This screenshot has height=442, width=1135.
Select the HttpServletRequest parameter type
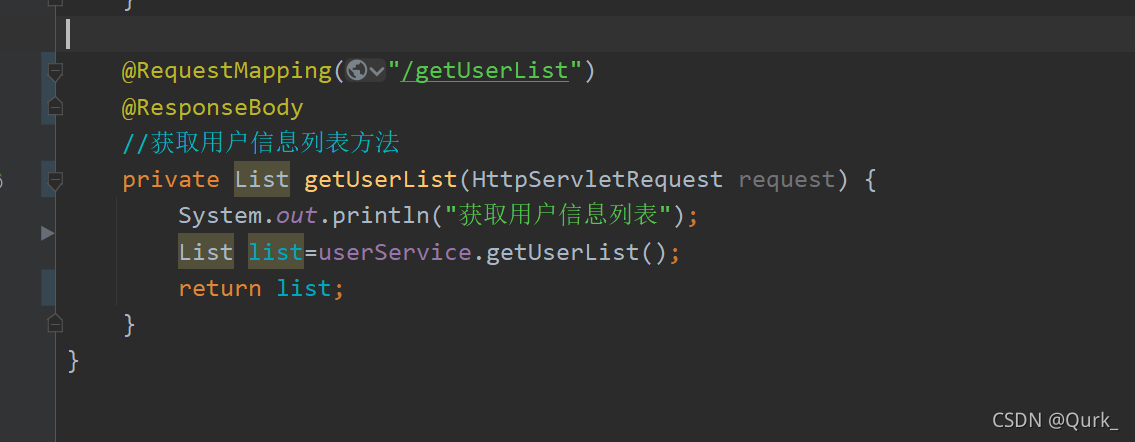pos(596,180)
